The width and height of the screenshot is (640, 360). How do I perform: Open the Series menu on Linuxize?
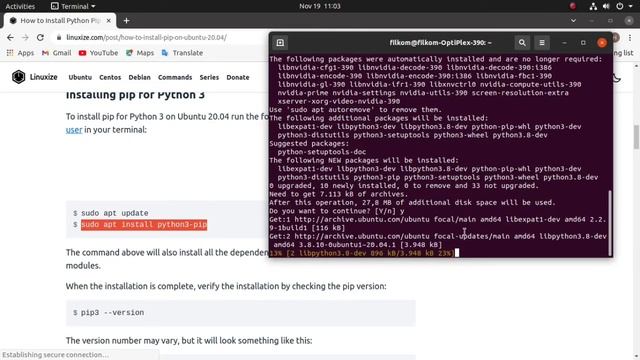pyautogui.click(x=209, y=77)
